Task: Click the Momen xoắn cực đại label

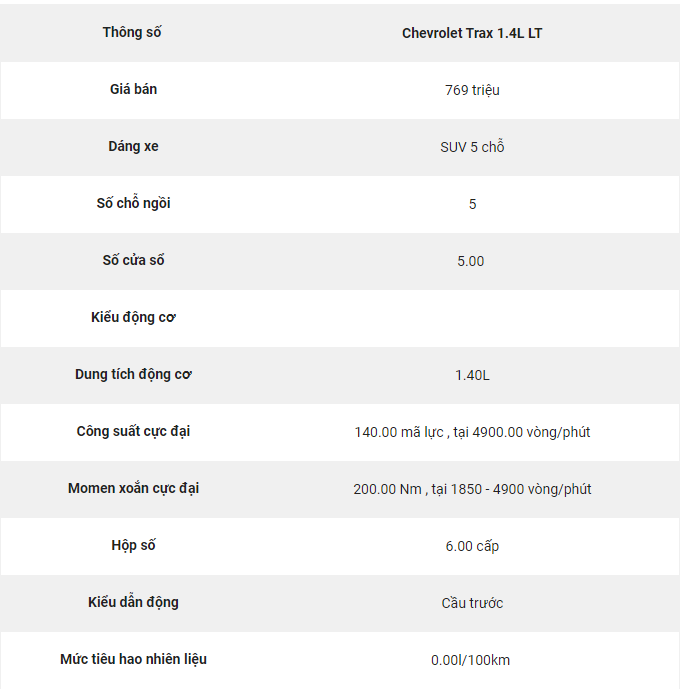Action: [133, 488]
